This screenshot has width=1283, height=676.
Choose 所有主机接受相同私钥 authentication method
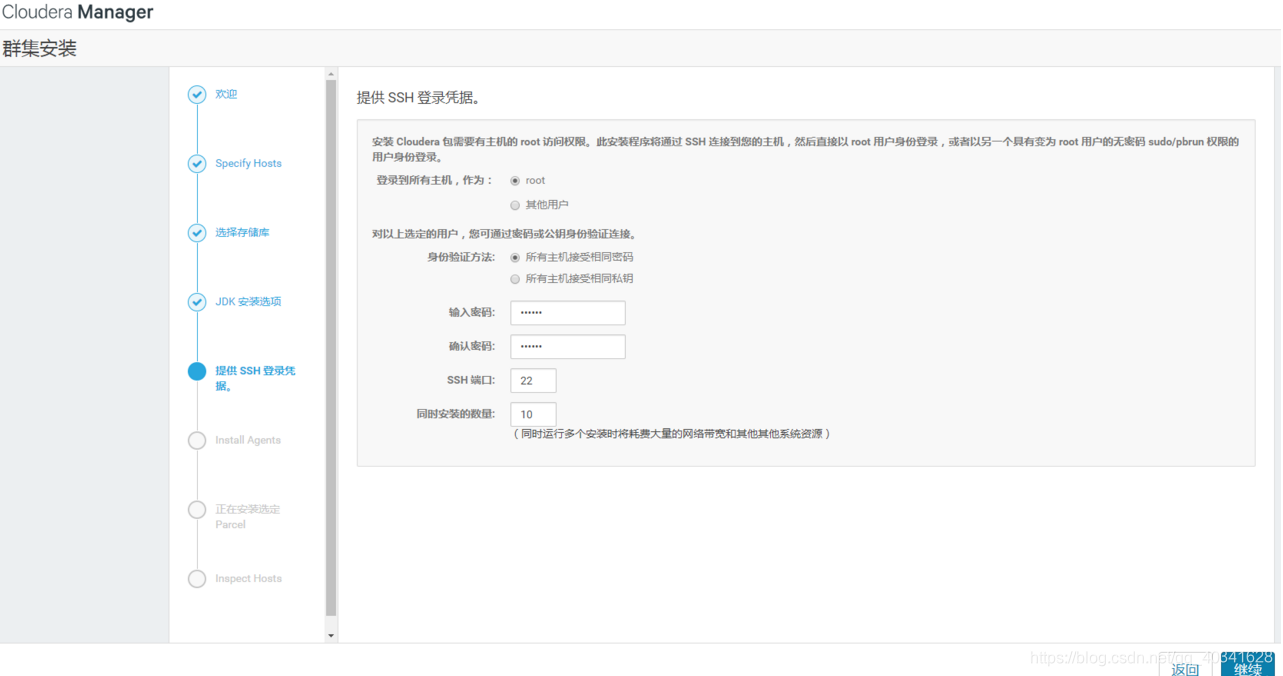[x=515, y=279]
